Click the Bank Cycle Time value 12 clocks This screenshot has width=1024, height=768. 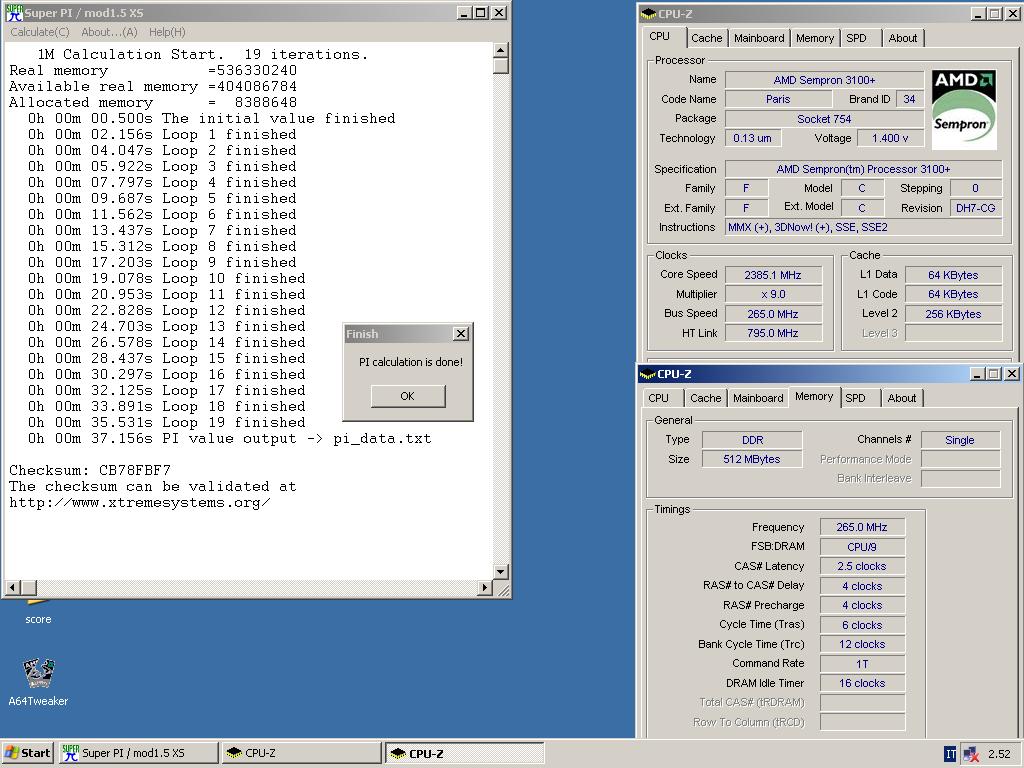click(862, 644)
